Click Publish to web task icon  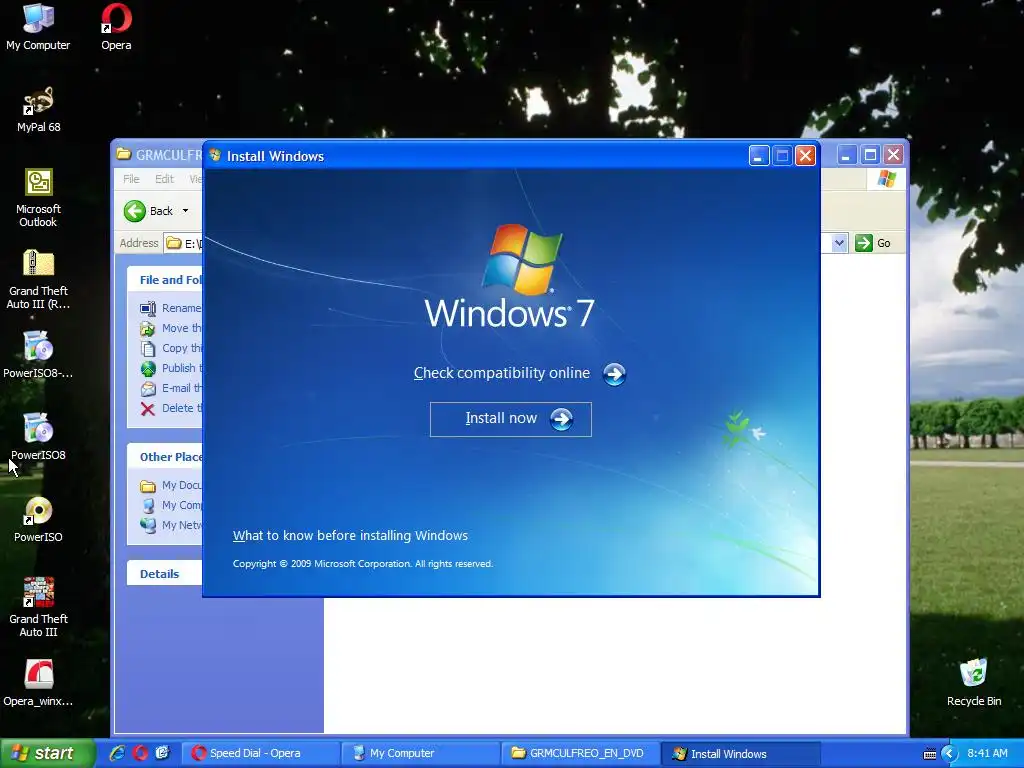tap(148, 368)
